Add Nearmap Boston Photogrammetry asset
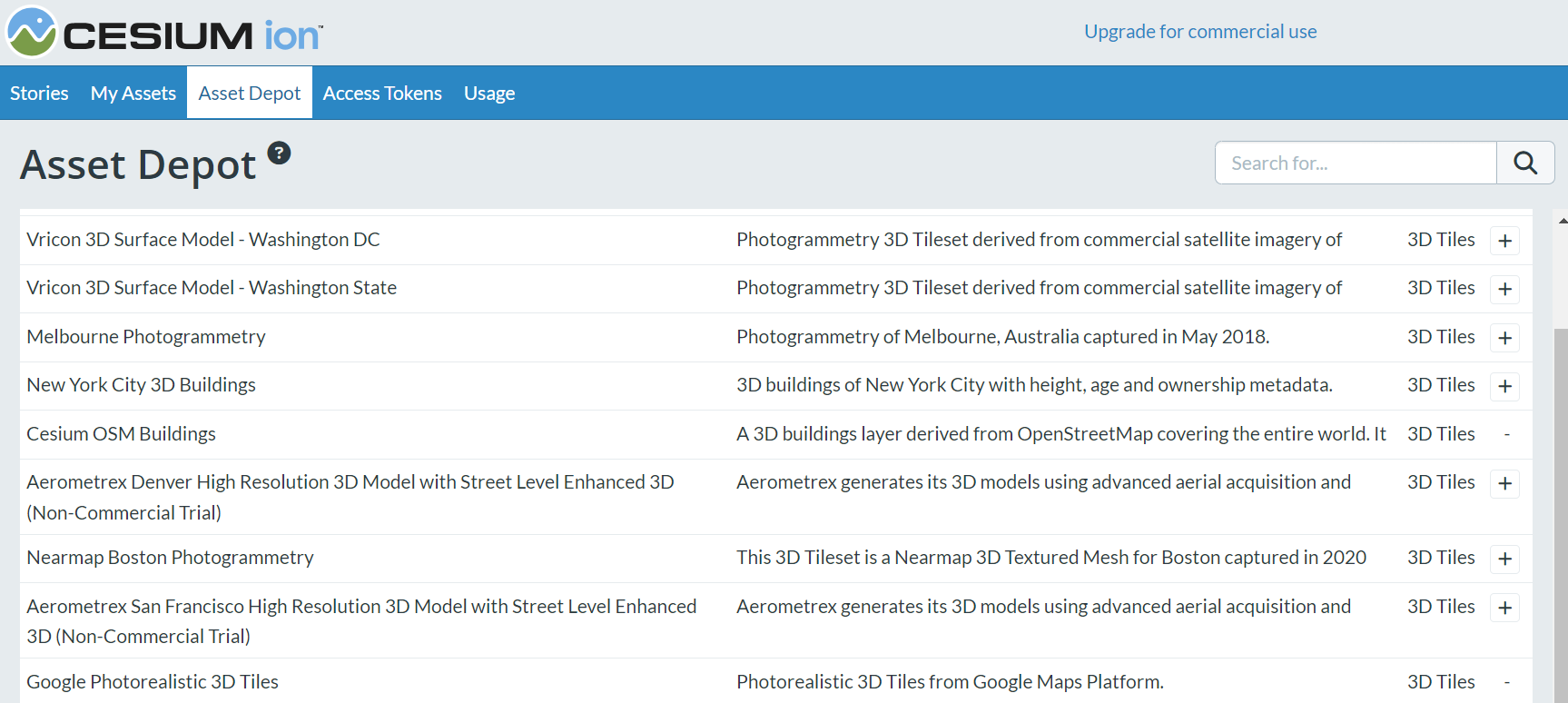1568x703 pixels. click(x=1504, y=559)
